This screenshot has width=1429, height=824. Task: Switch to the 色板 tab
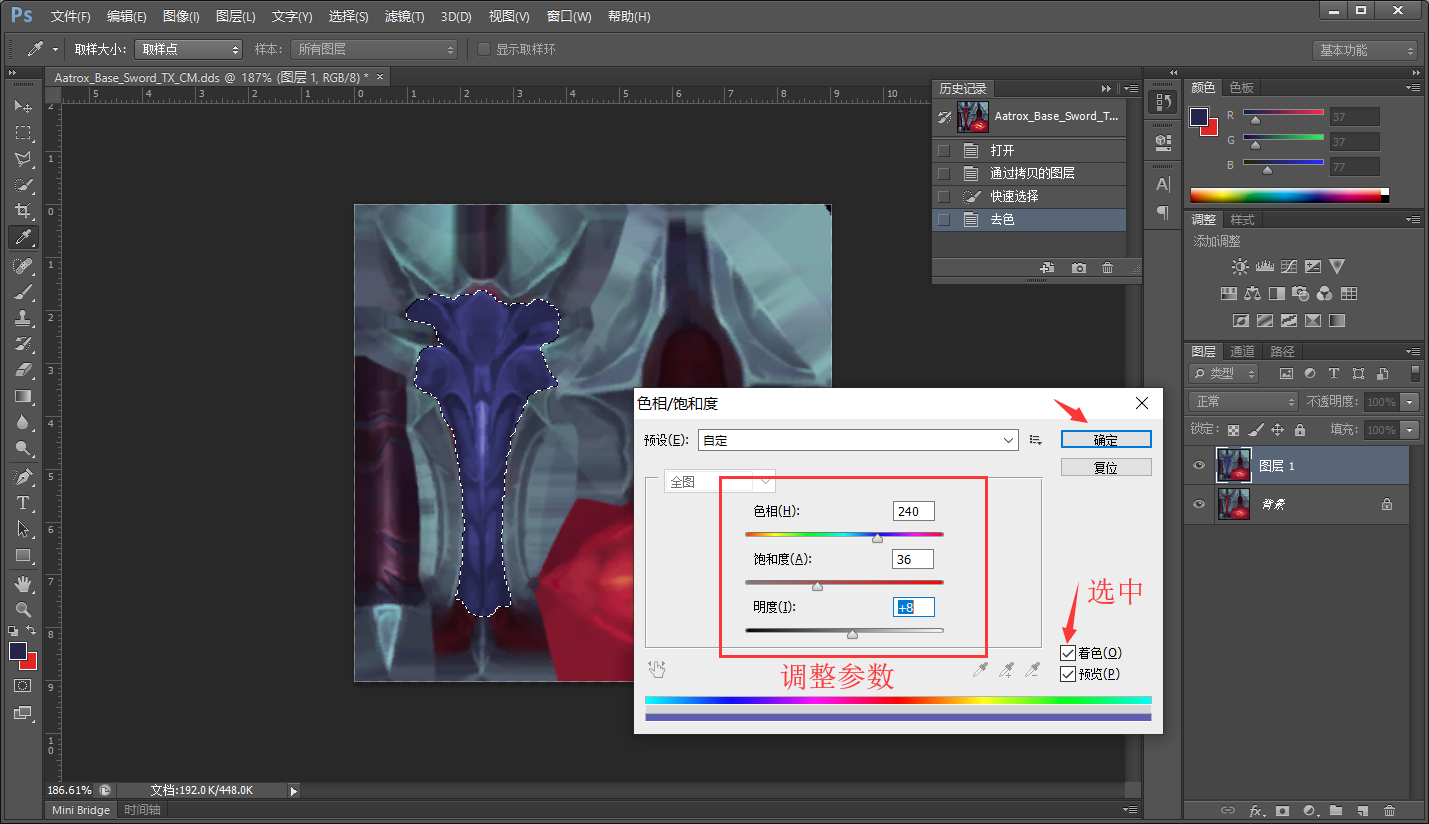(1241, 88)
